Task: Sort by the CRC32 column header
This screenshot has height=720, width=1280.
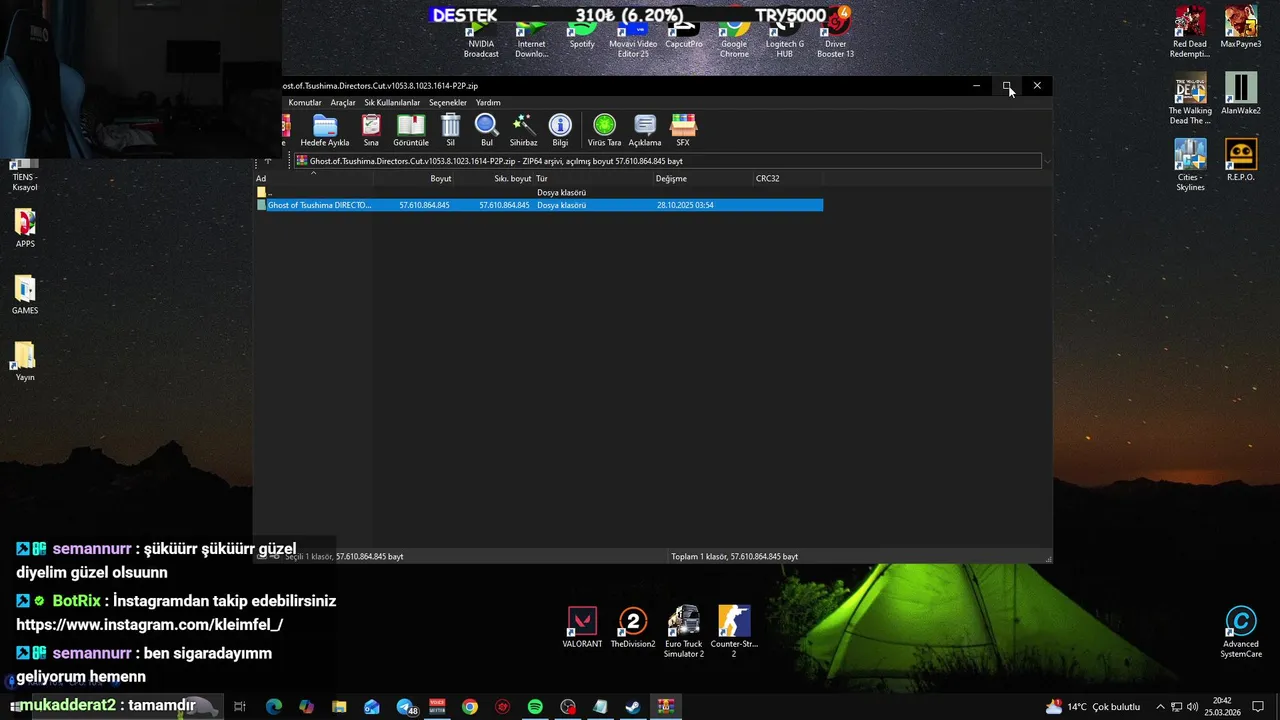Action: (788, 179)
